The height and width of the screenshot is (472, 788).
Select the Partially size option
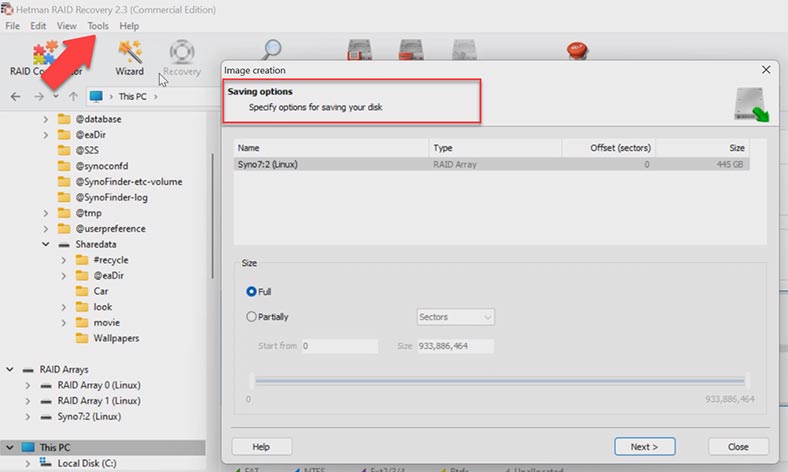(x=267, y=317)
